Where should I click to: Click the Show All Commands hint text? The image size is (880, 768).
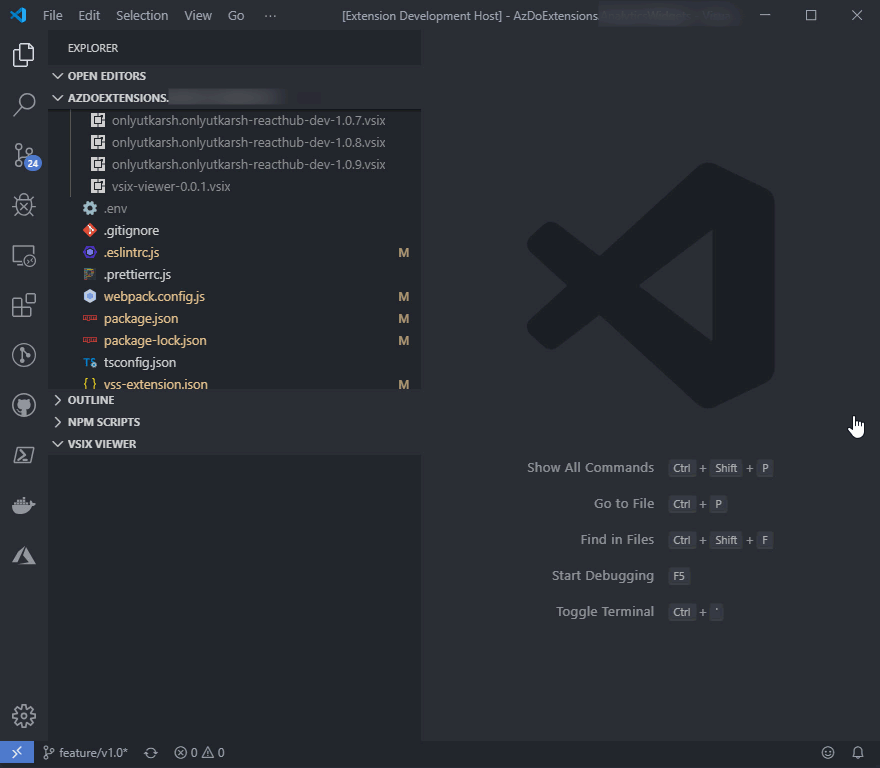590,467
